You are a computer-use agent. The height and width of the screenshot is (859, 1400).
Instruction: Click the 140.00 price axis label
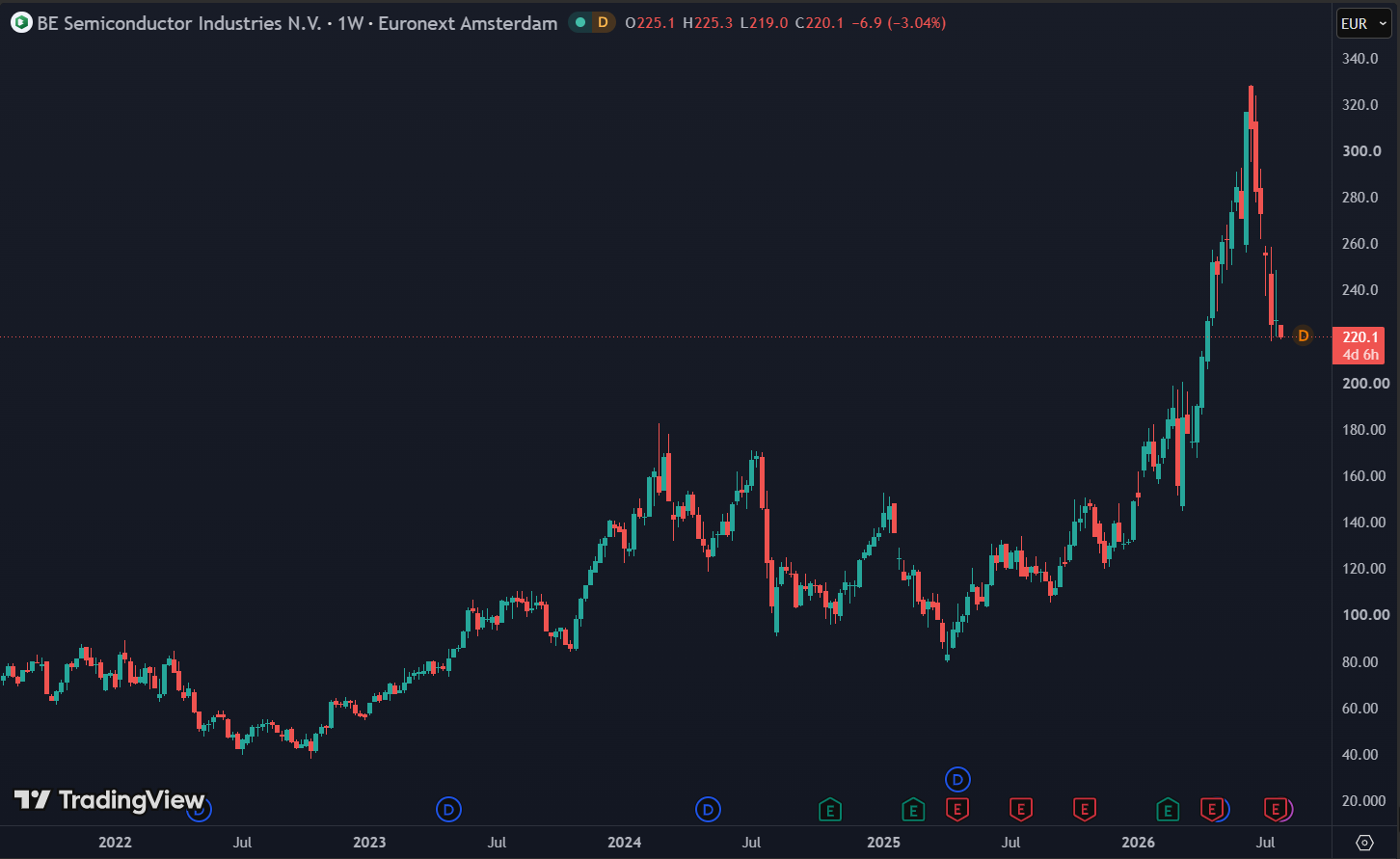(x=1366, y=523)
